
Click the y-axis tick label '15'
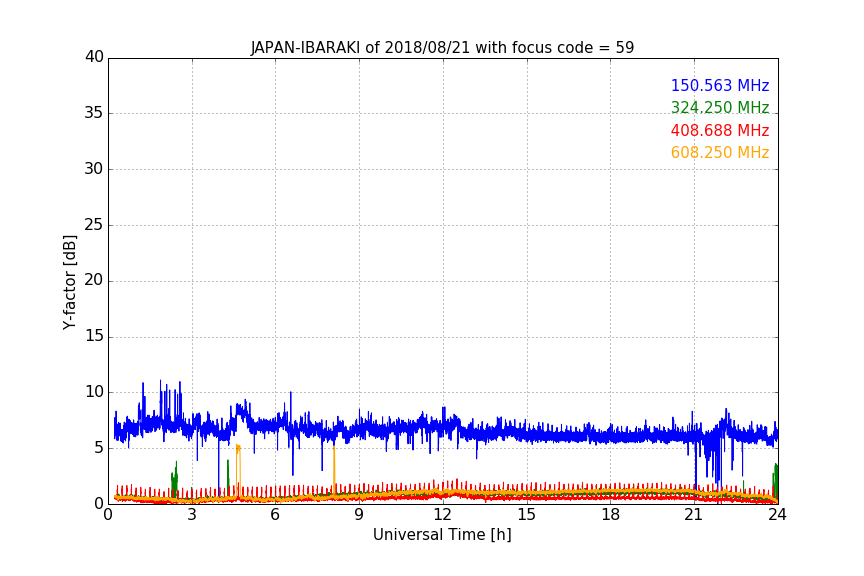pos(94,336)
